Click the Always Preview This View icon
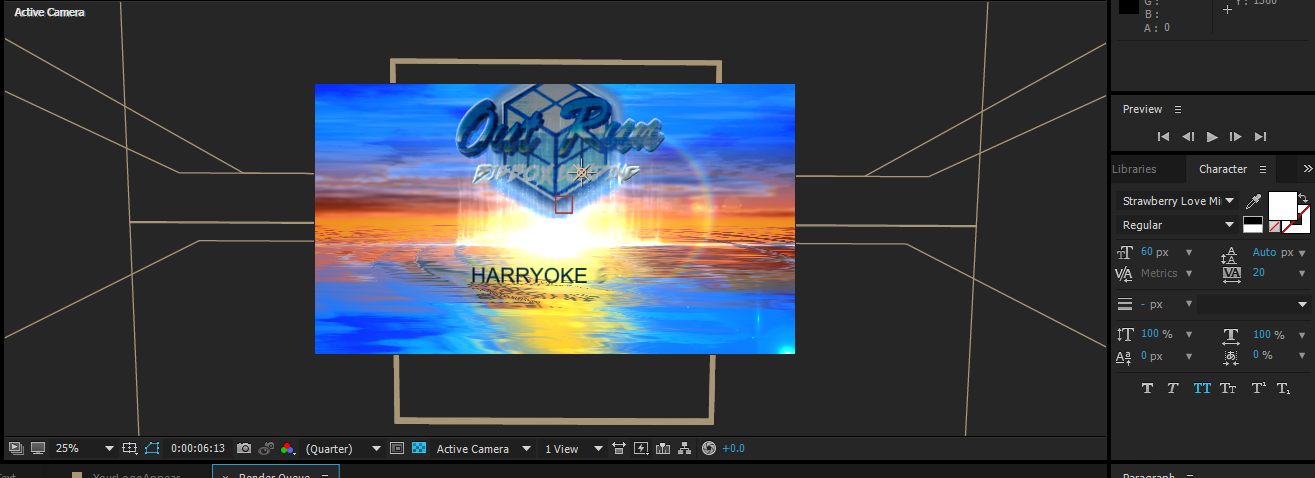 coord(16,448)
